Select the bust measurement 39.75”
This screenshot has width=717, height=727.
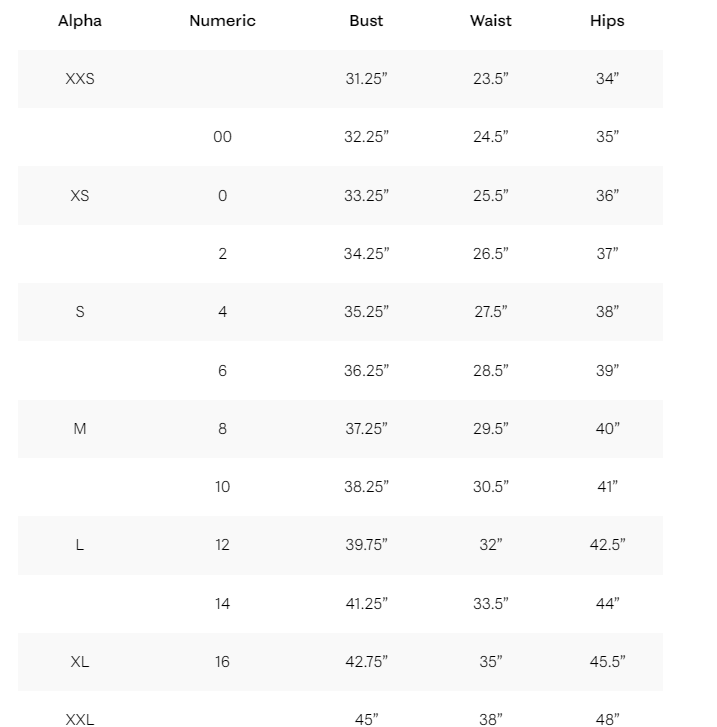(x=366, y=545)
